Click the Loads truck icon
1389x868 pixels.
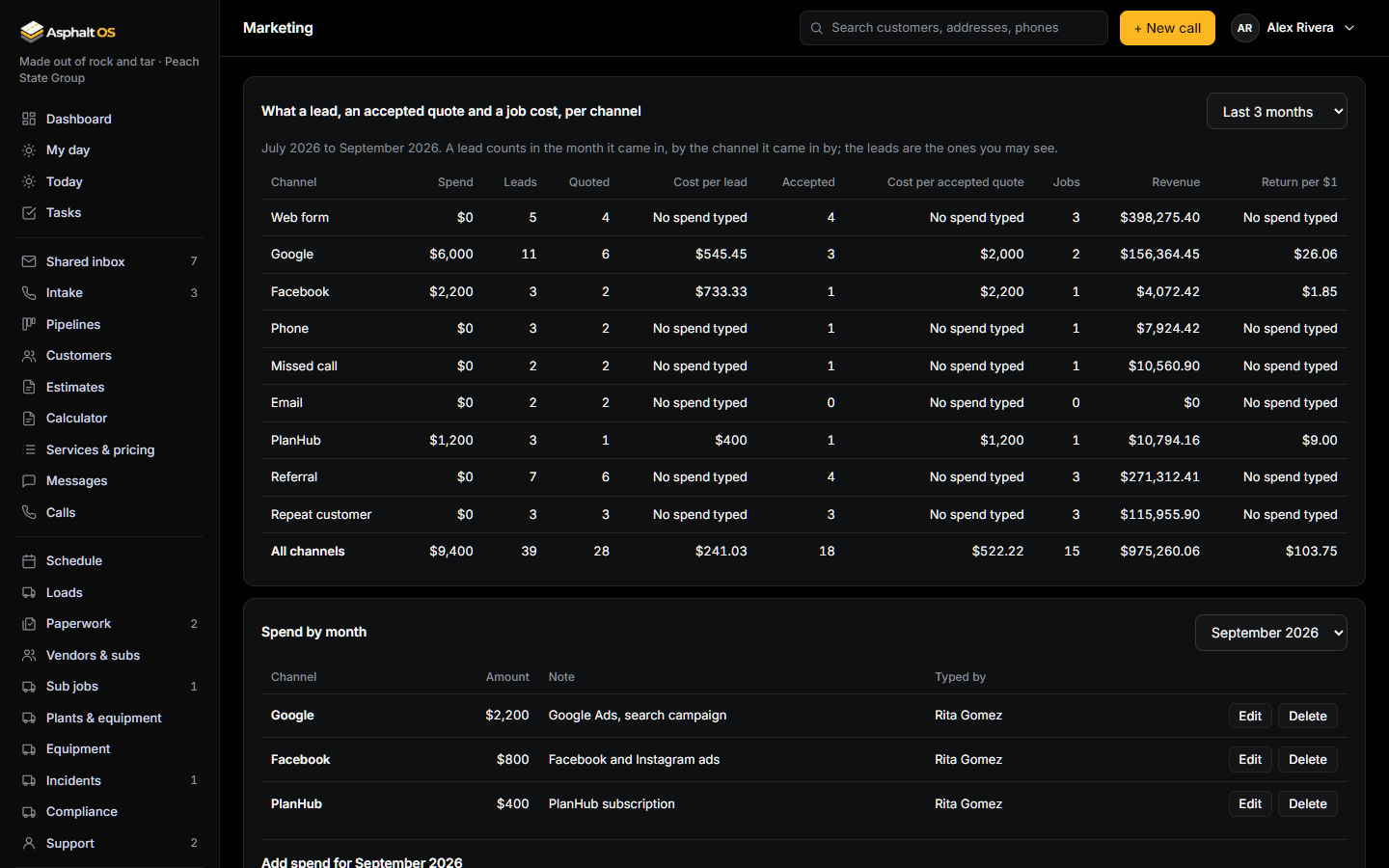(29, 593)
